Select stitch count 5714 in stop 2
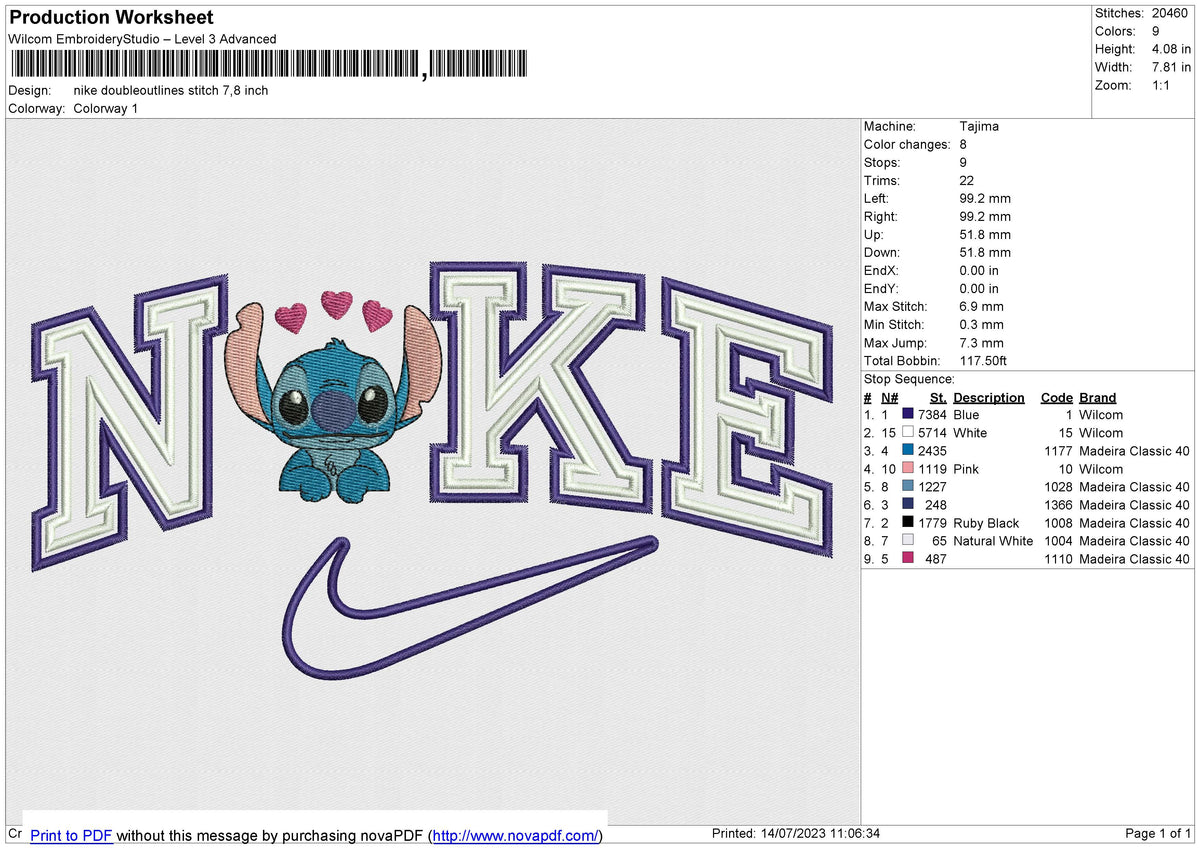 (932, 433)
